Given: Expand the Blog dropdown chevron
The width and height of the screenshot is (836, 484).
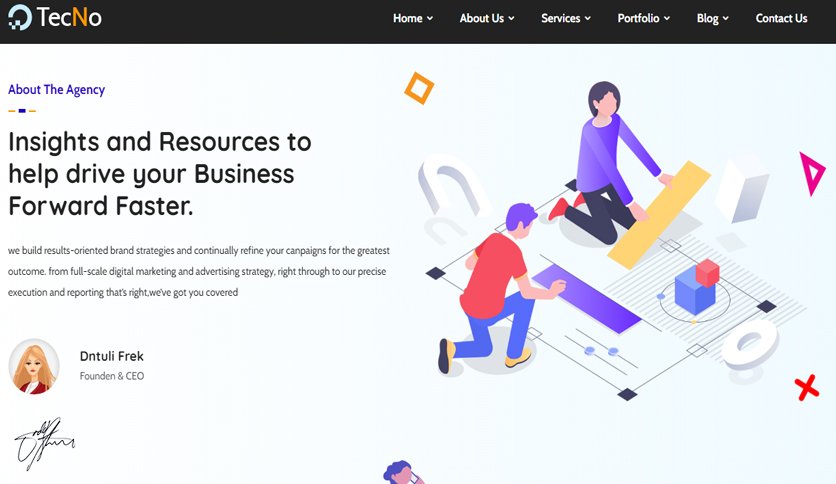Looking at the screenshot, I should pos(725,19).
